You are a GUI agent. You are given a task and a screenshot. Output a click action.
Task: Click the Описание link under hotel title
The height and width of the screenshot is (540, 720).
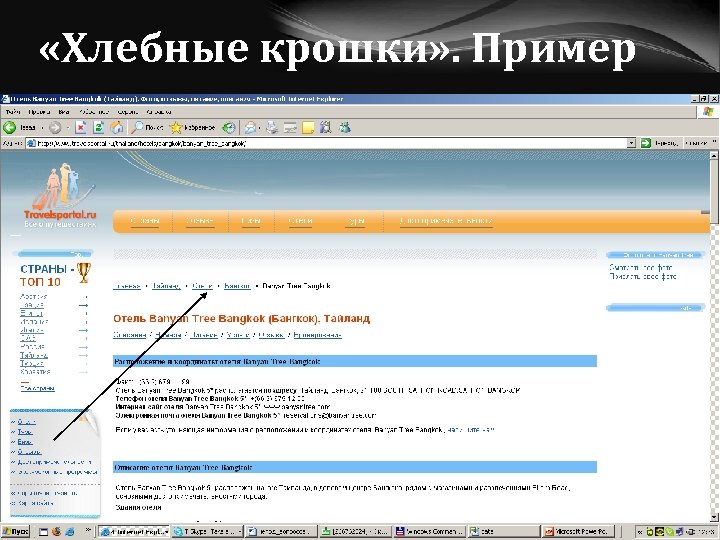point(129,335)
